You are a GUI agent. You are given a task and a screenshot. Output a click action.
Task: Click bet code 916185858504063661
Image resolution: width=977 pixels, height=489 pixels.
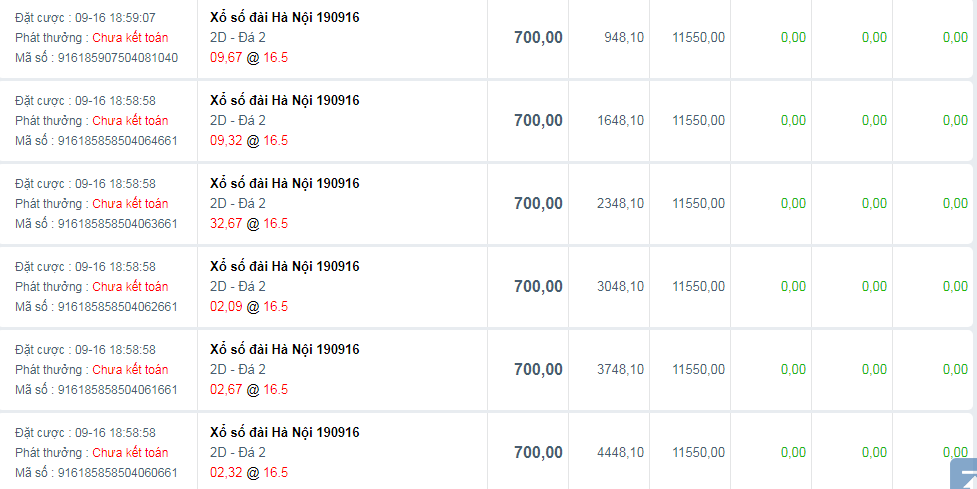click(x=117, y=223)
